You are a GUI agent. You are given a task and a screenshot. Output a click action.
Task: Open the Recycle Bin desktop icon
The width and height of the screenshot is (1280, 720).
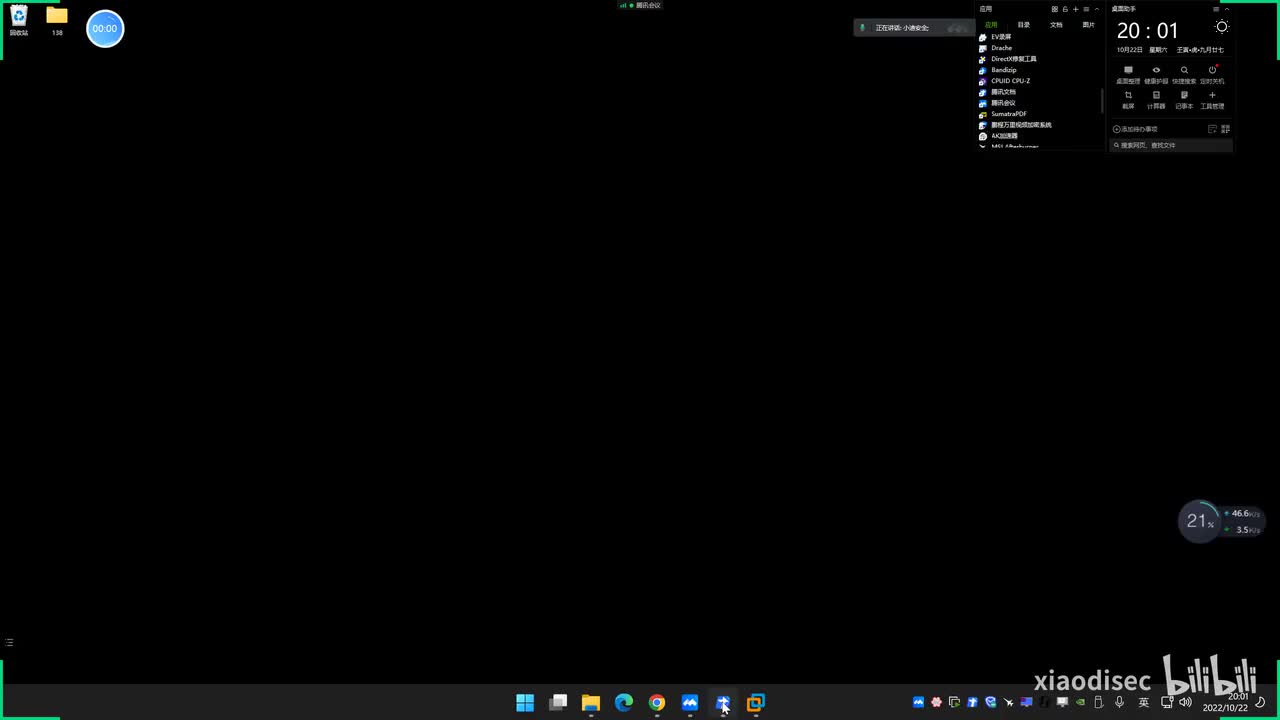click(19, 20)
